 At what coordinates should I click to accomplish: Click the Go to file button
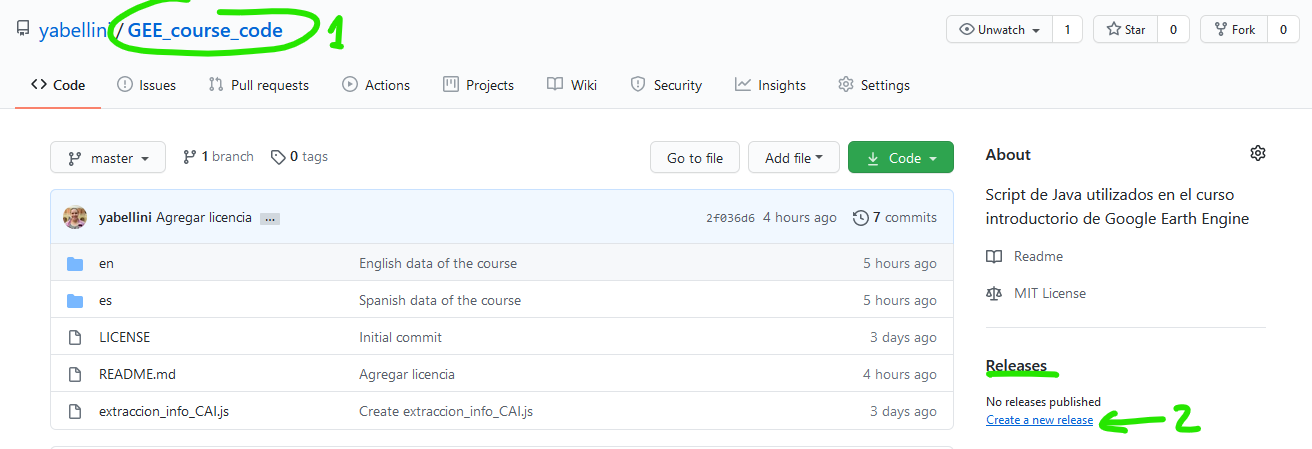point(695,158)
